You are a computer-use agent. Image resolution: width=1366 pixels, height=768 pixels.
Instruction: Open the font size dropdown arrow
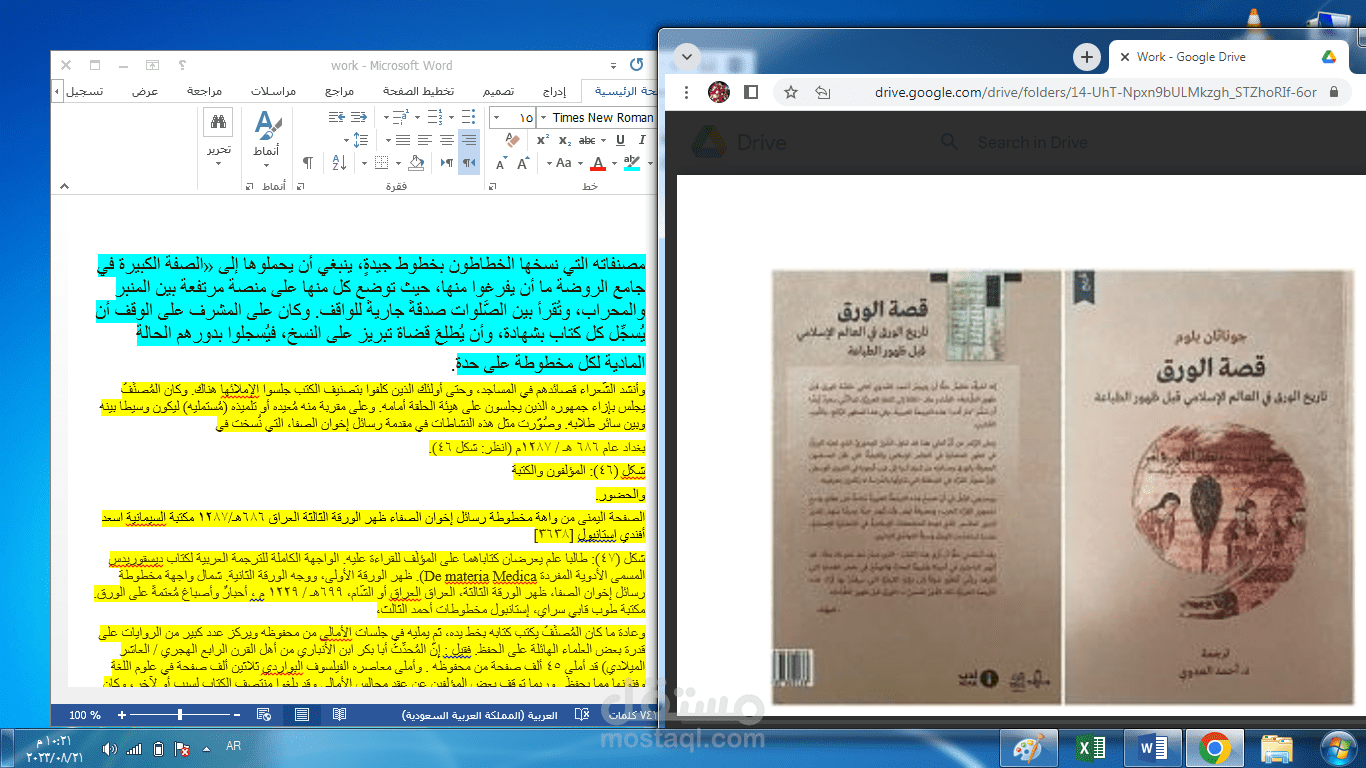pos(496,117)
